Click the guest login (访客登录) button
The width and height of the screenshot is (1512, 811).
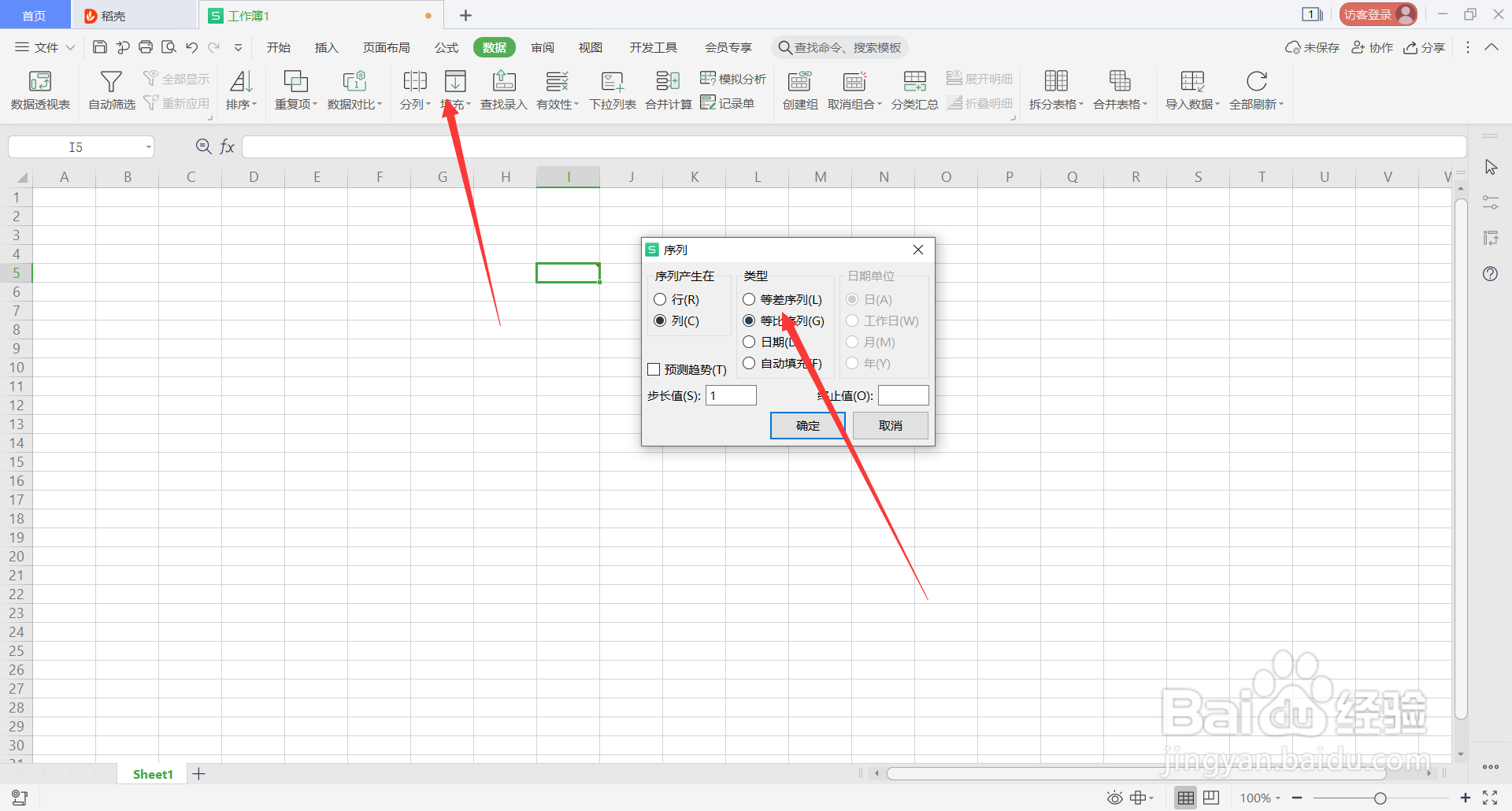tap(1377, 14)
